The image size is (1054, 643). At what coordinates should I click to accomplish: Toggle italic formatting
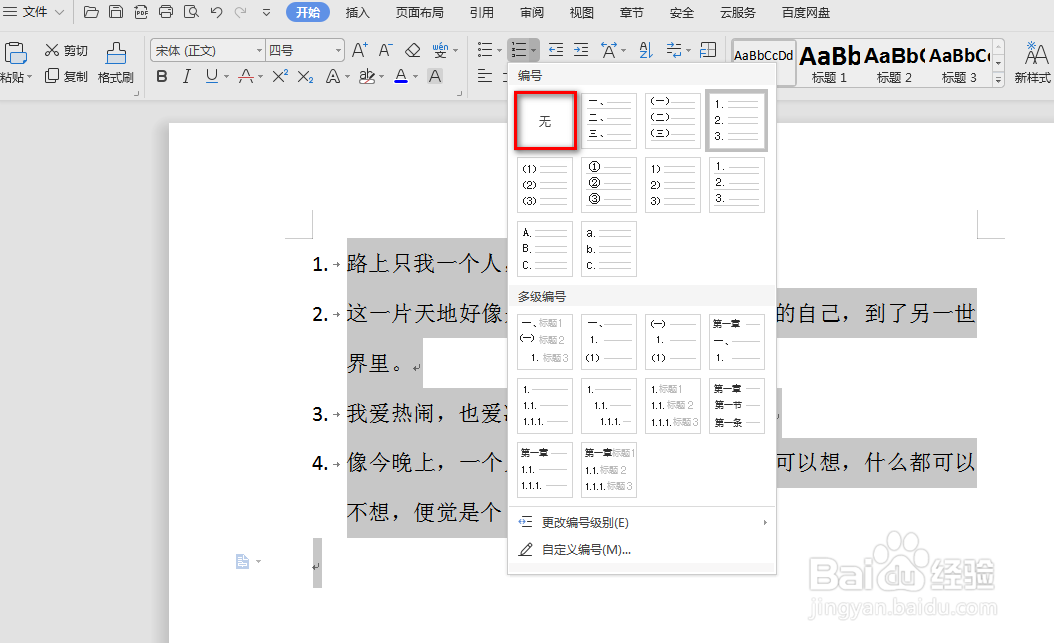pos(185,74)
